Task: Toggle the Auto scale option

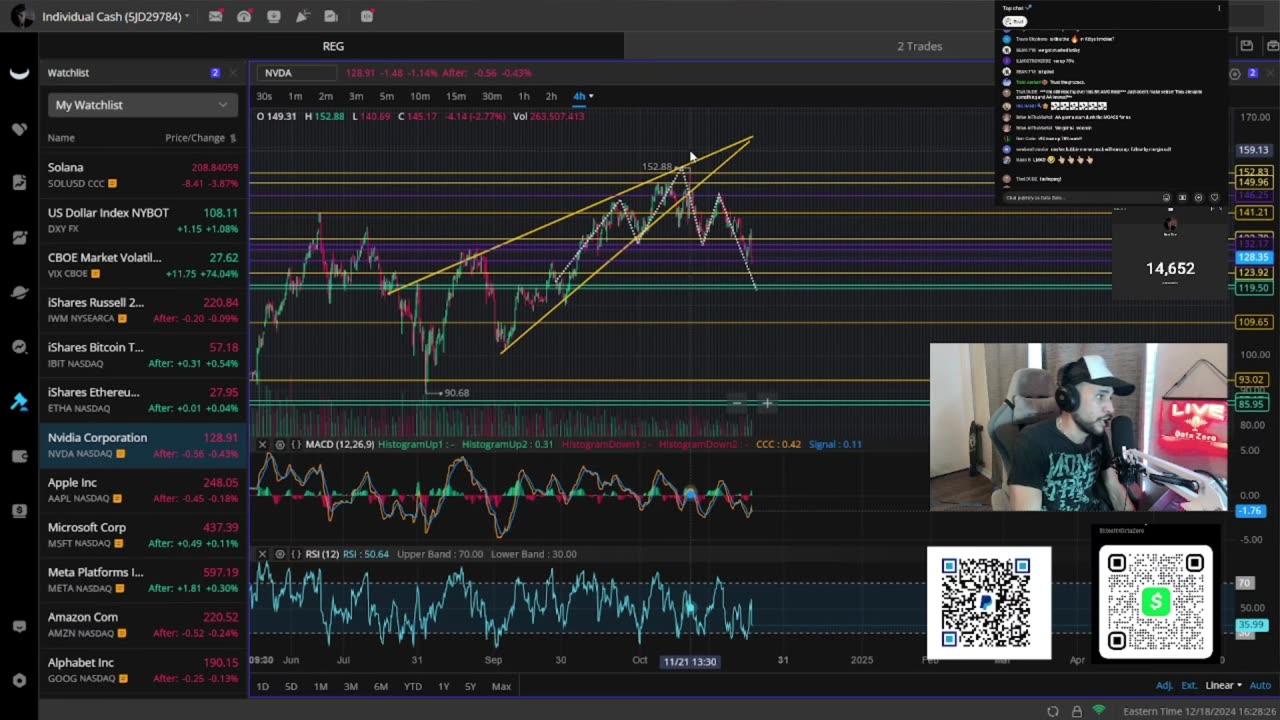Action: (x=1260, y=686)
